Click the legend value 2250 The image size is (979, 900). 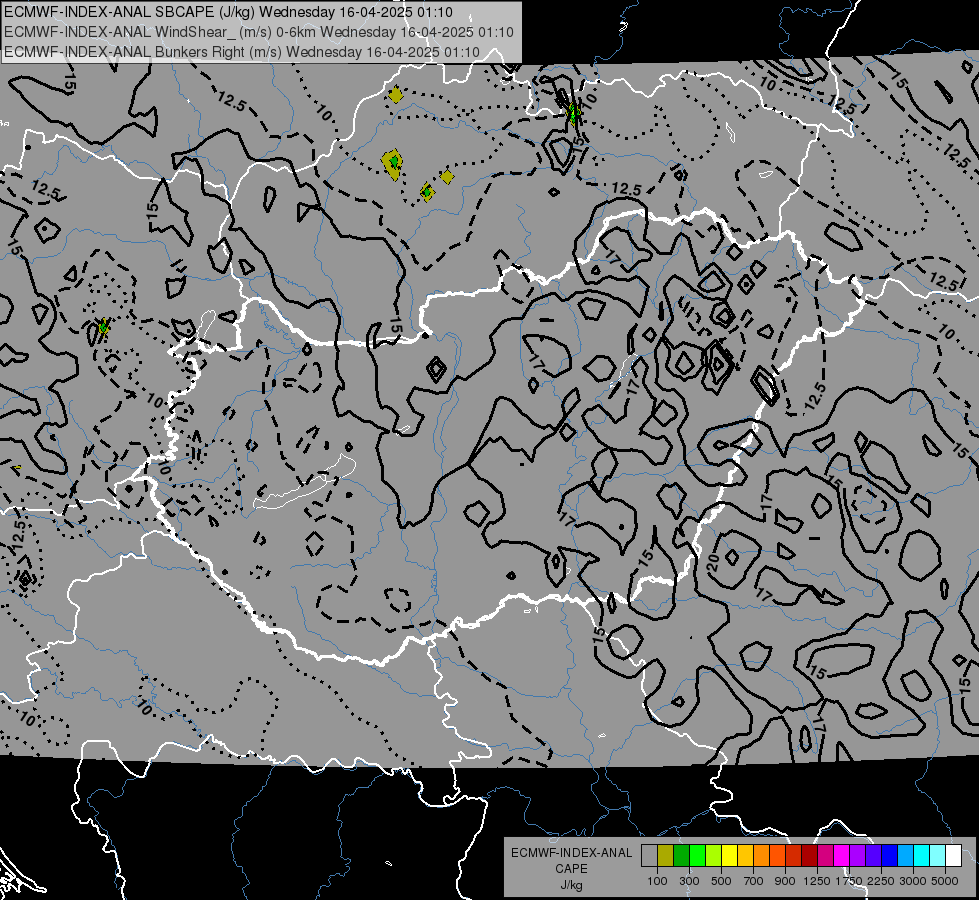[x=882, y=881]
